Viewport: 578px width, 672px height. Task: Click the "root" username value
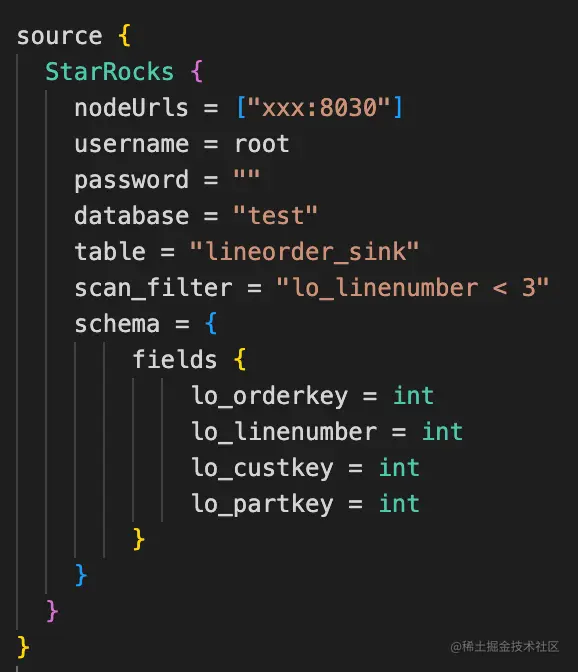tap(262, 144)
